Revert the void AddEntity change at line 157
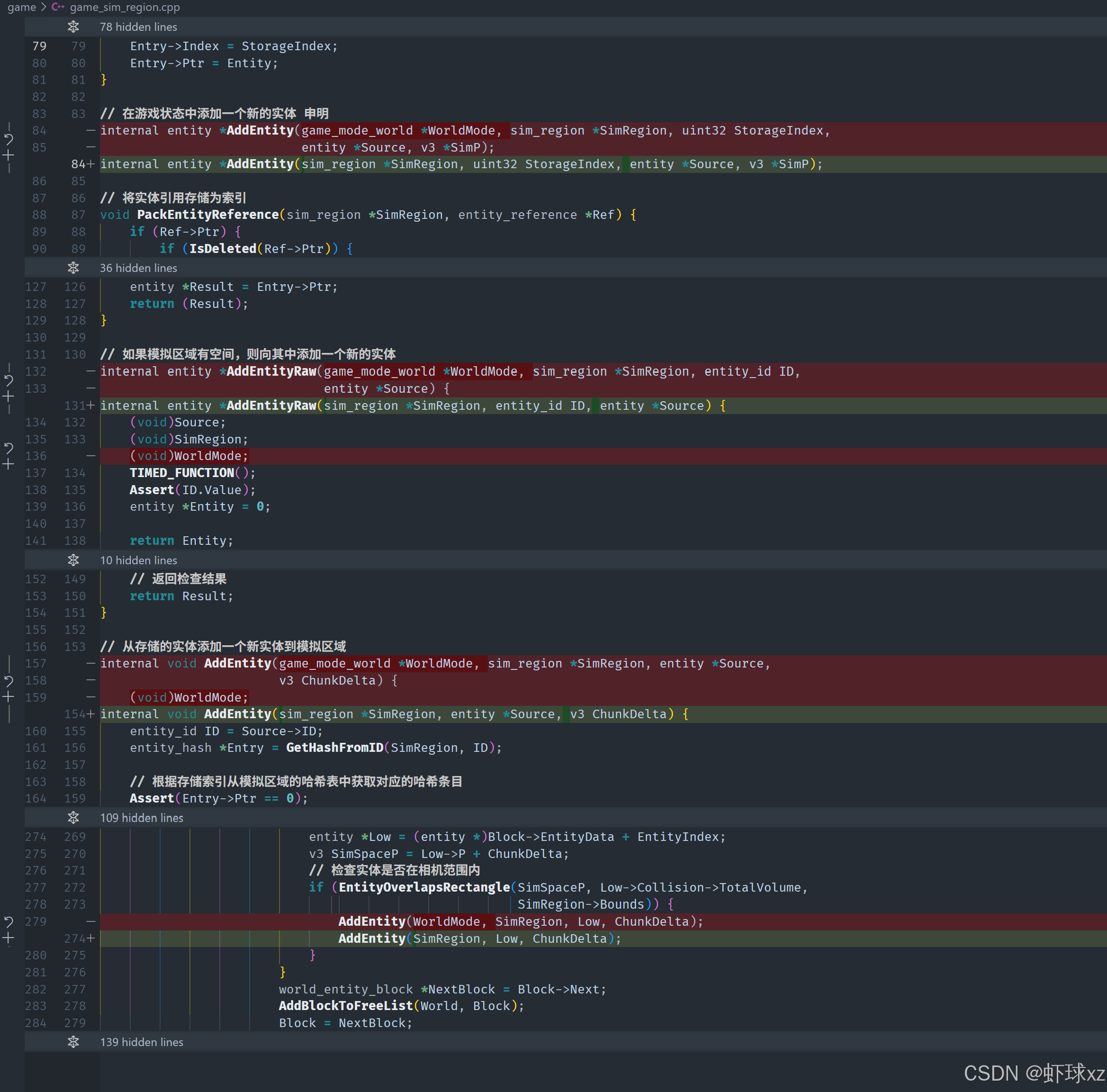Viewport: 1107px width, 1092px height. [9, 681]
